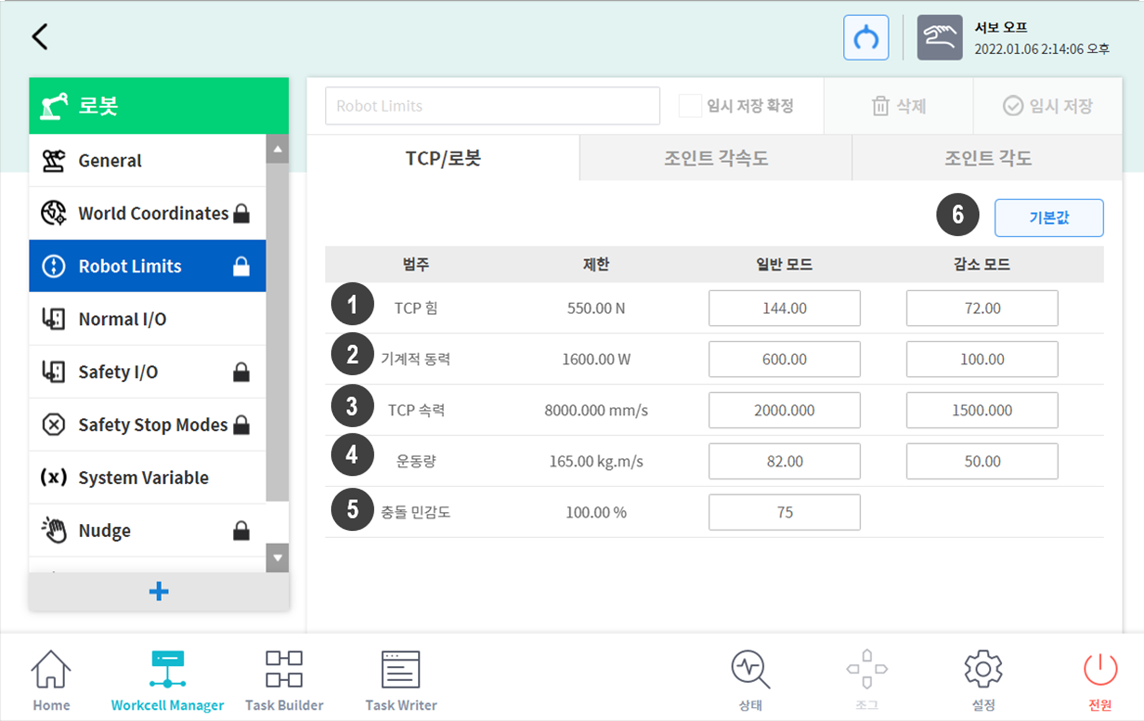Navigate back with the top-left arrow
The width and height of the screenshot is (1144, 721).
[40, 36]
